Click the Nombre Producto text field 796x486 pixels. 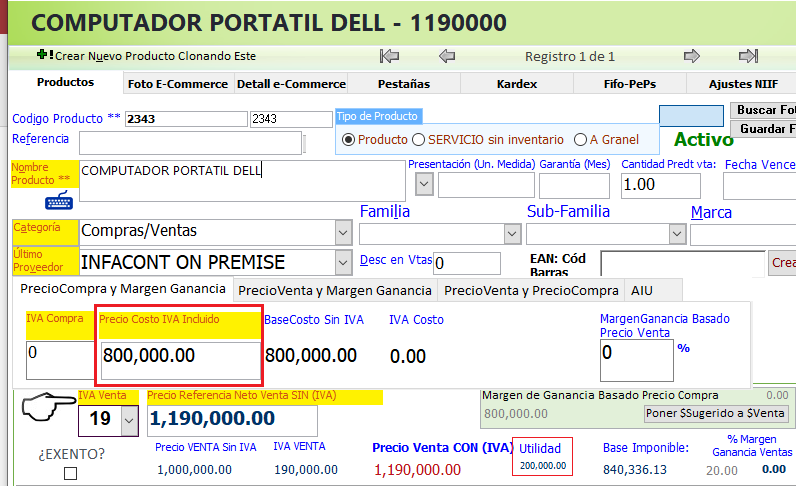pyautogui.click(x=242, y=181)
